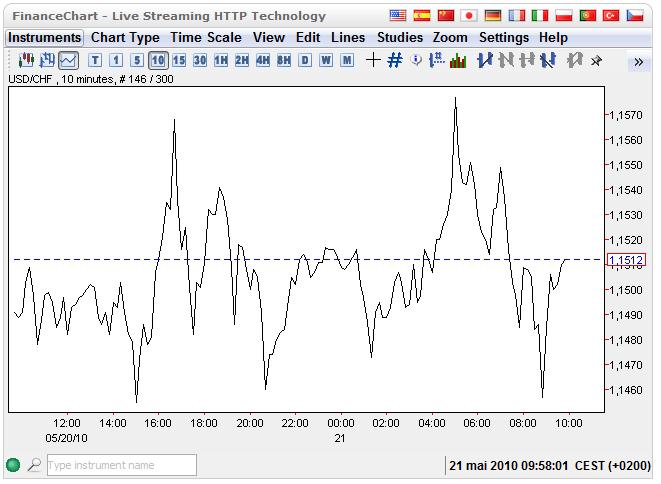Open the Settings menu
The width and height of the screenshot is (661, 484).
point(503,37)
